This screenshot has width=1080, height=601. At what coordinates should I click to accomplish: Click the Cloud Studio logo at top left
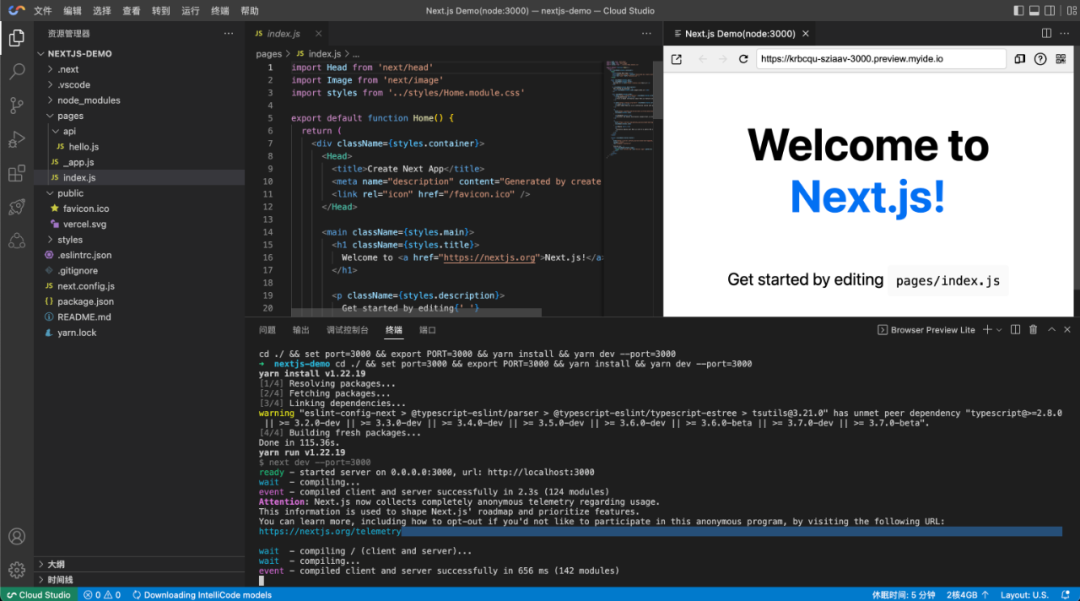17,10
